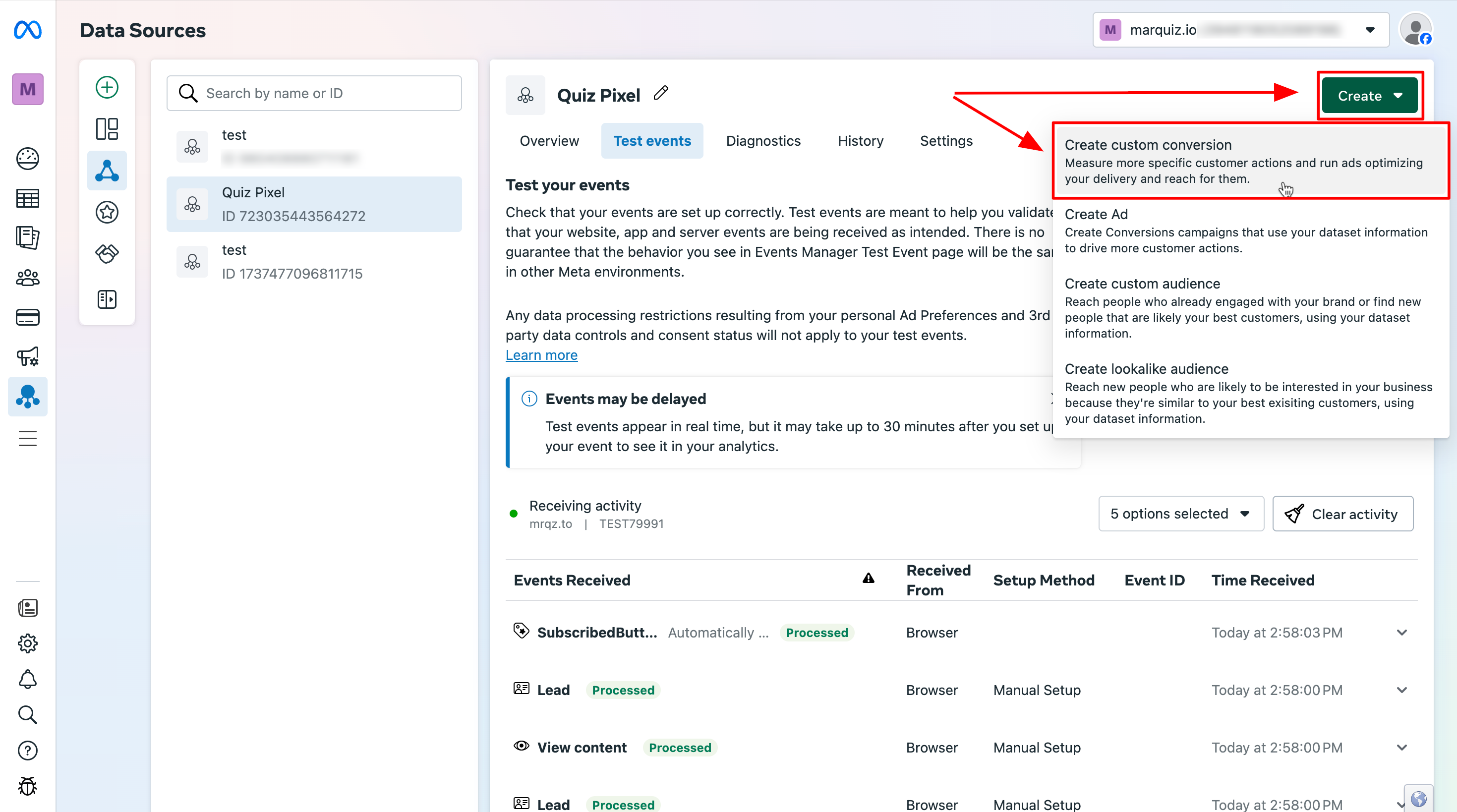Open the 5 options selected dropdown
The width and height of the screenshot is (1457, 812).
(1181, 514)
